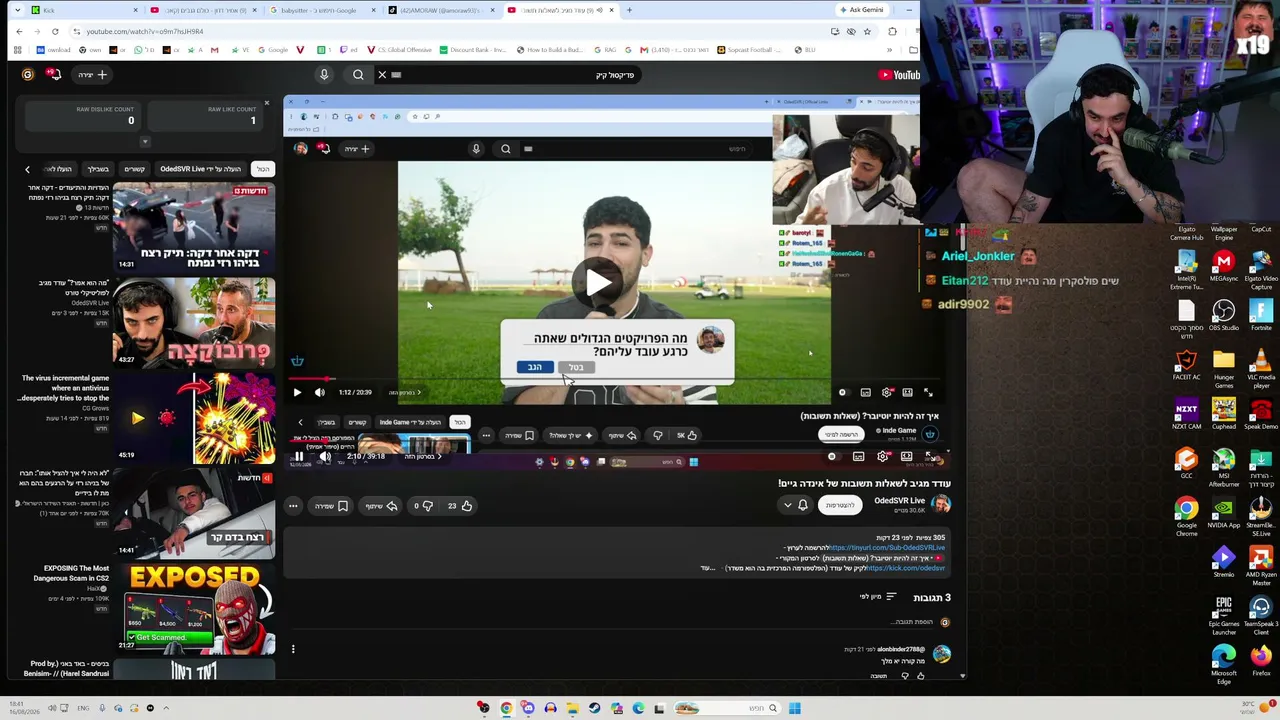Image resolution: width=1280 pixels, height=720 pixels.
Task: Switch to the AMORAW TikTok tab
Action: tap(440, 10)
